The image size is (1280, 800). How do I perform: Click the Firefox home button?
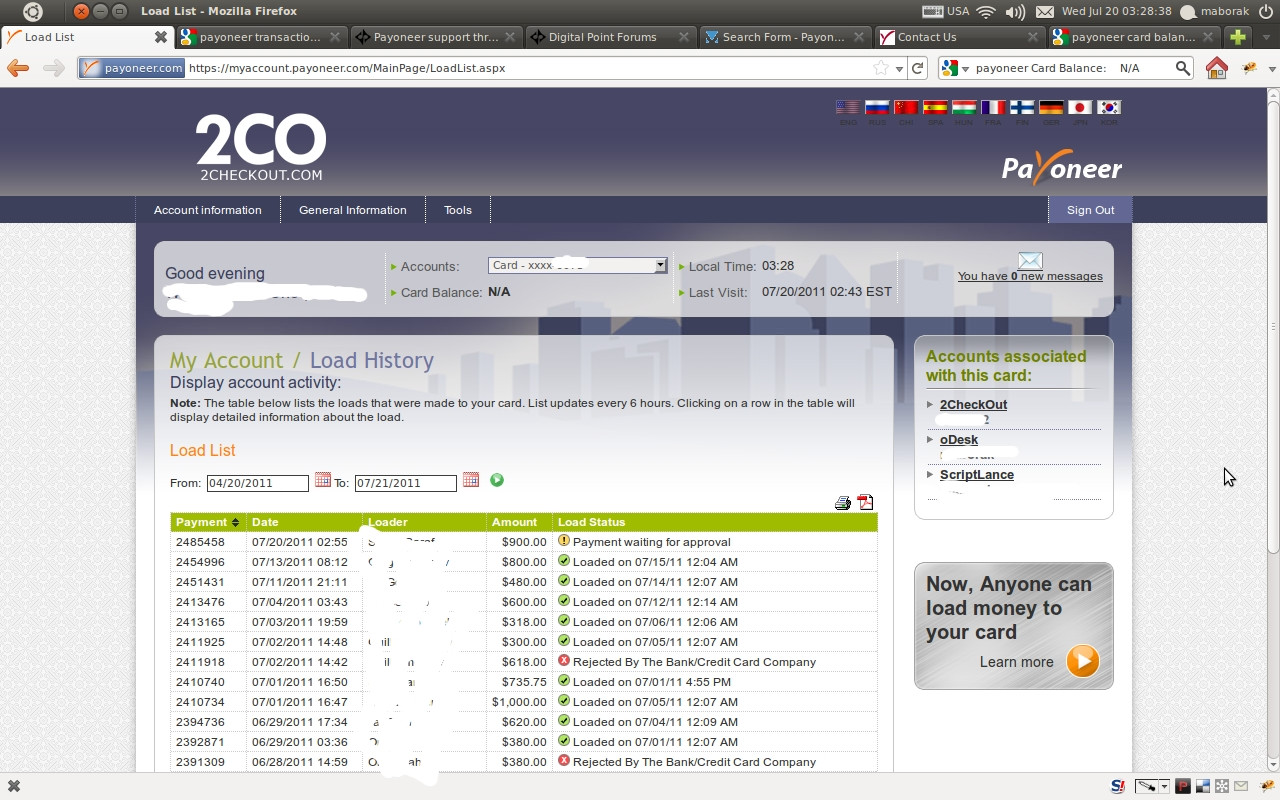[x=1217, y=68]
